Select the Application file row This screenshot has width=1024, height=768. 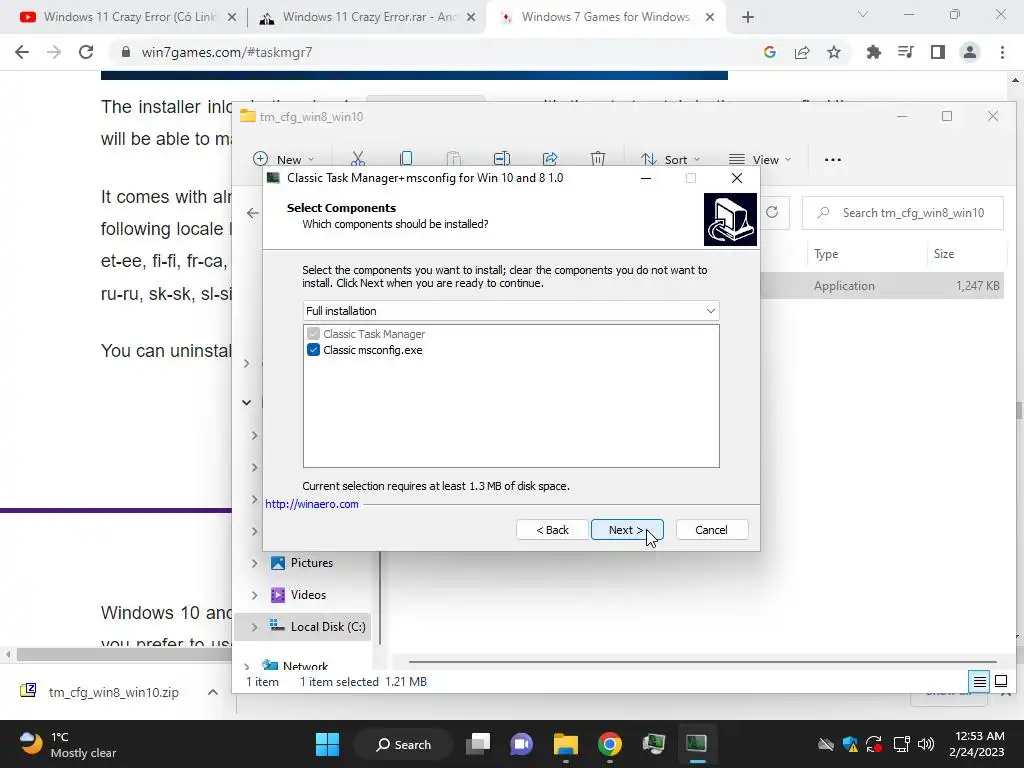[x=882, y=285]
